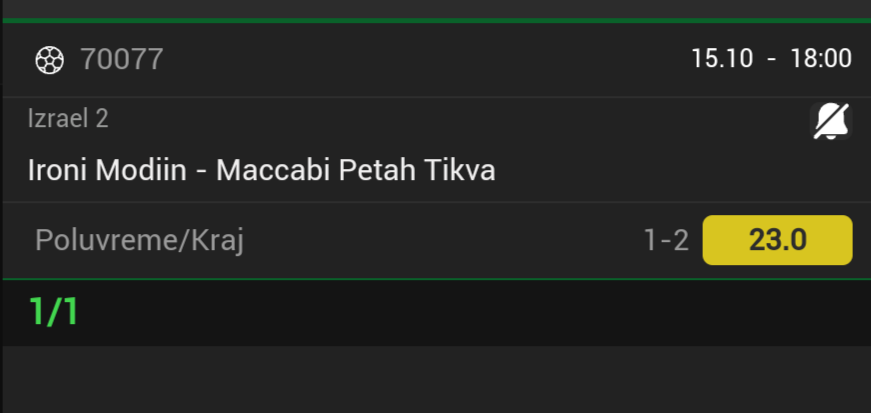
Task: Click empty header space right of 70077
Action: (x=420, y=60)
